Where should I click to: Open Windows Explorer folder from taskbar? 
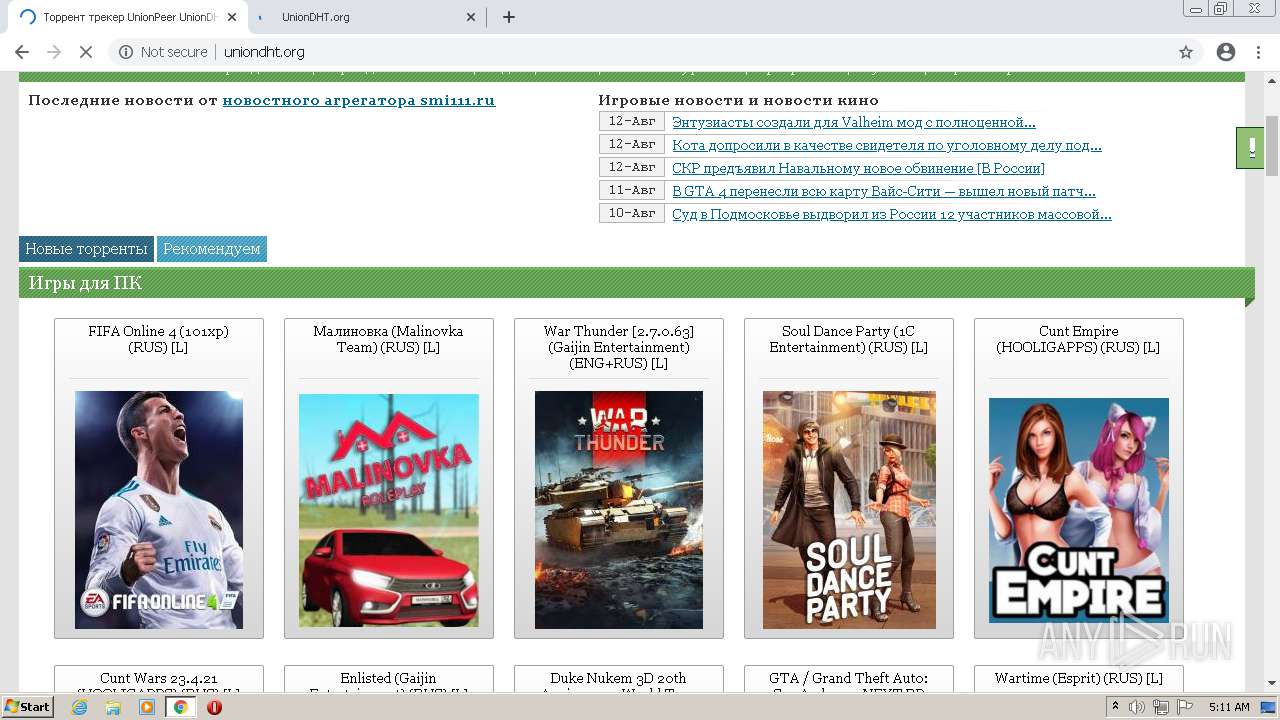113,707
